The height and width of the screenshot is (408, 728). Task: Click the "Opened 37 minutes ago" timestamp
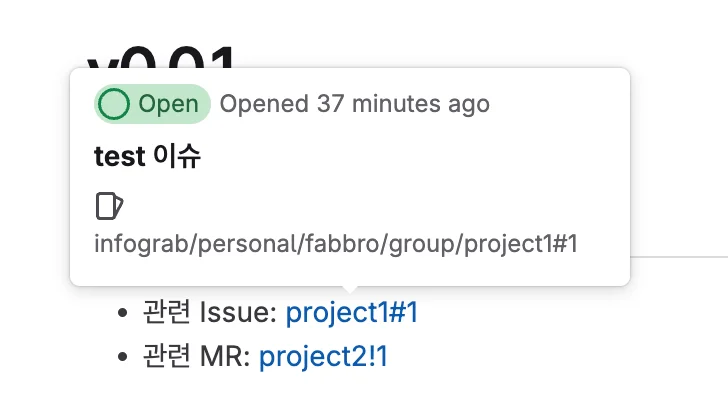[354, 104]
